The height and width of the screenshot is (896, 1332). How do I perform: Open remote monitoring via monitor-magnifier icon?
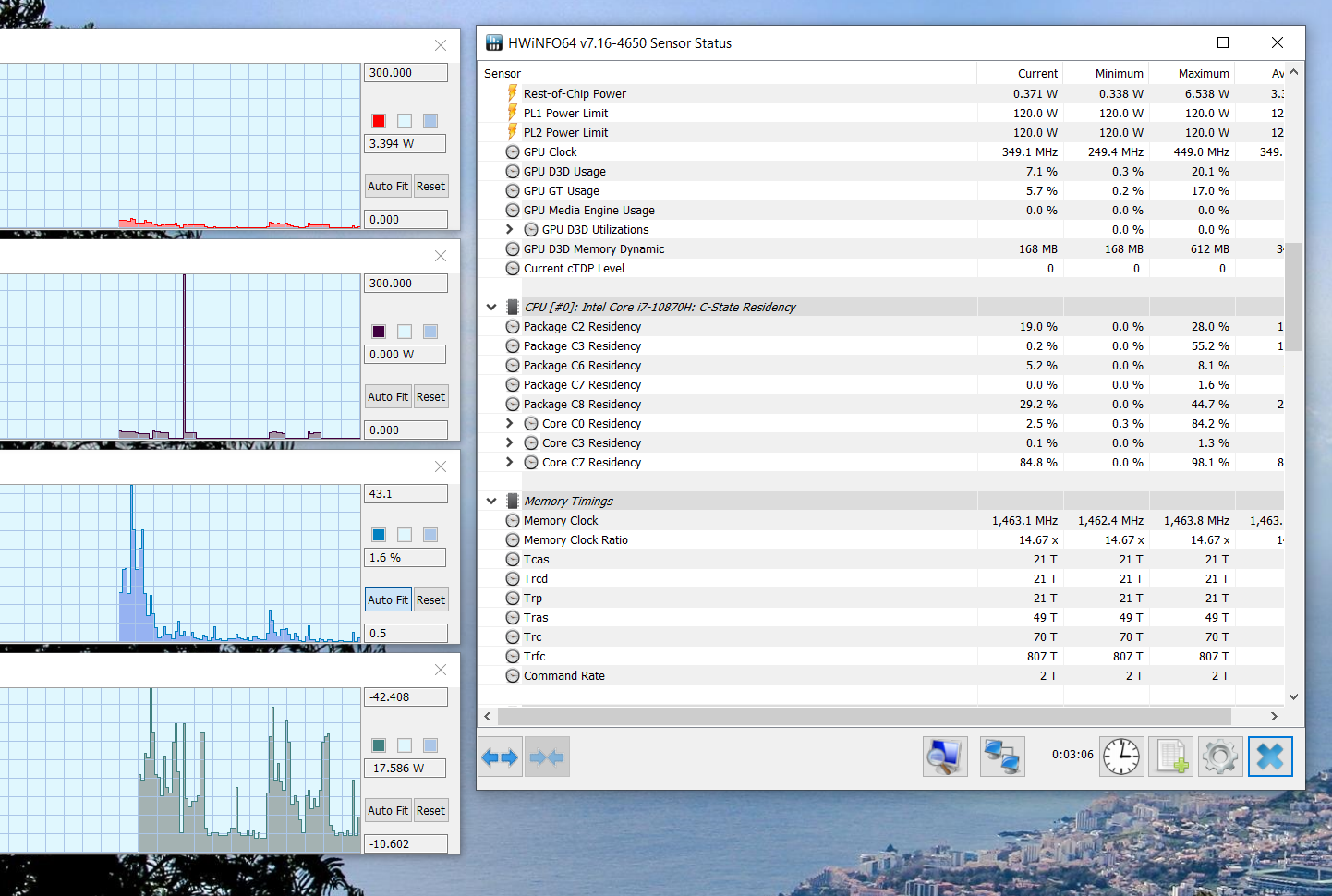point(945,757)
